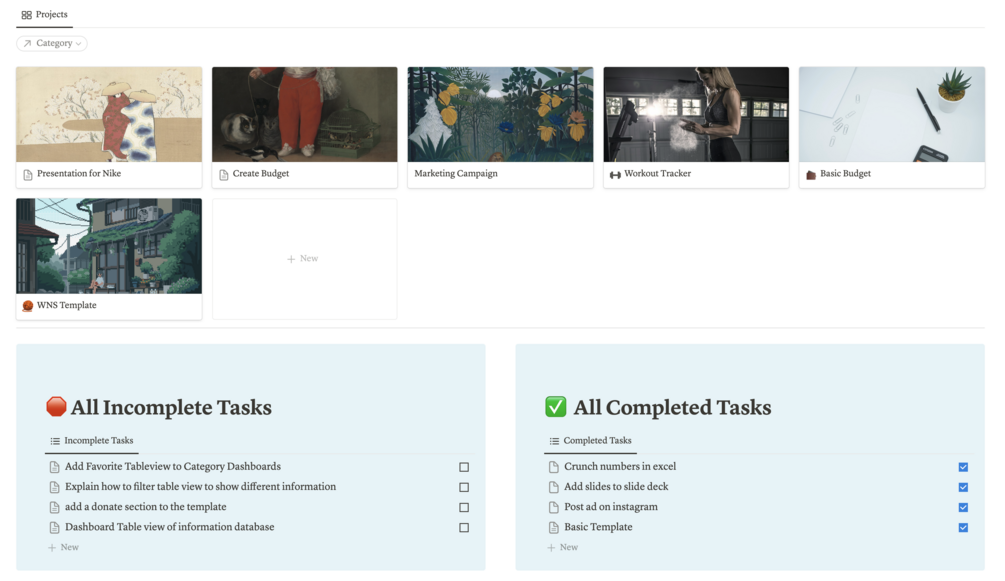Open task 'Dashboard Table view of information database'
This screenshot has height=581, width=1005.
coord(170,527)
